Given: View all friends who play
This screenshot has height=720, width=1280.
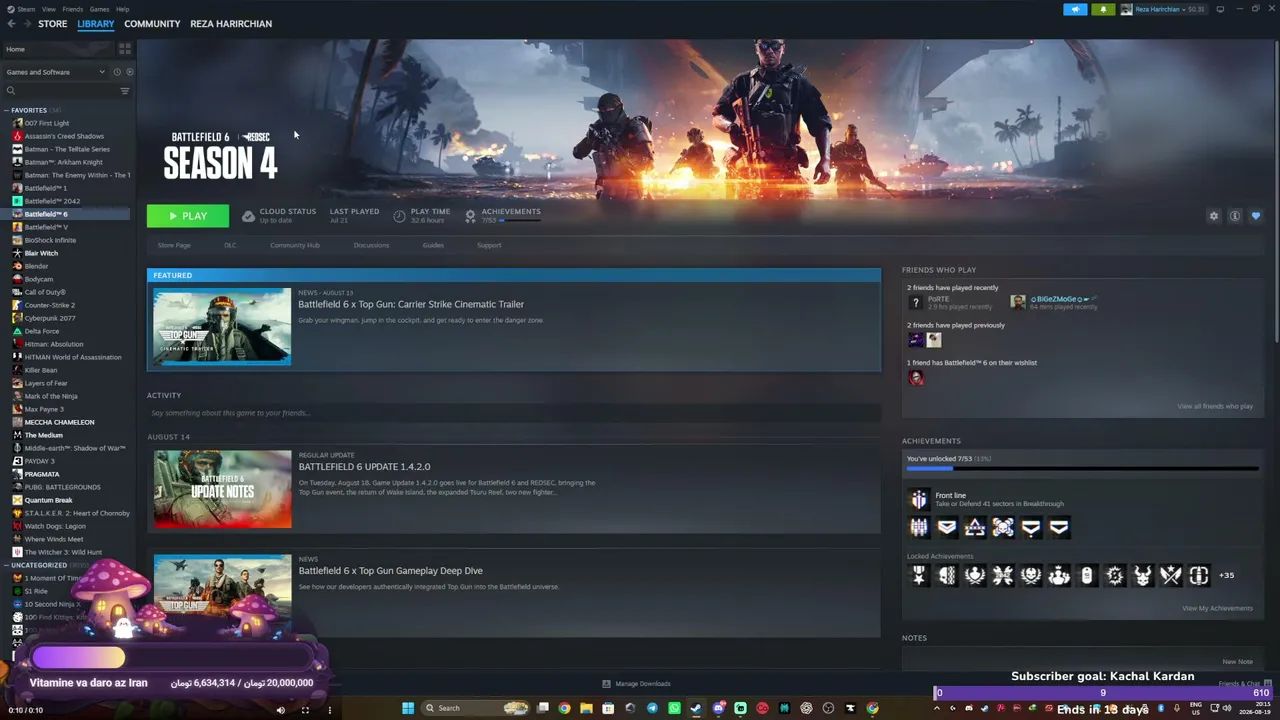Looking at the screenshot, I should (x=1215, y=406).
